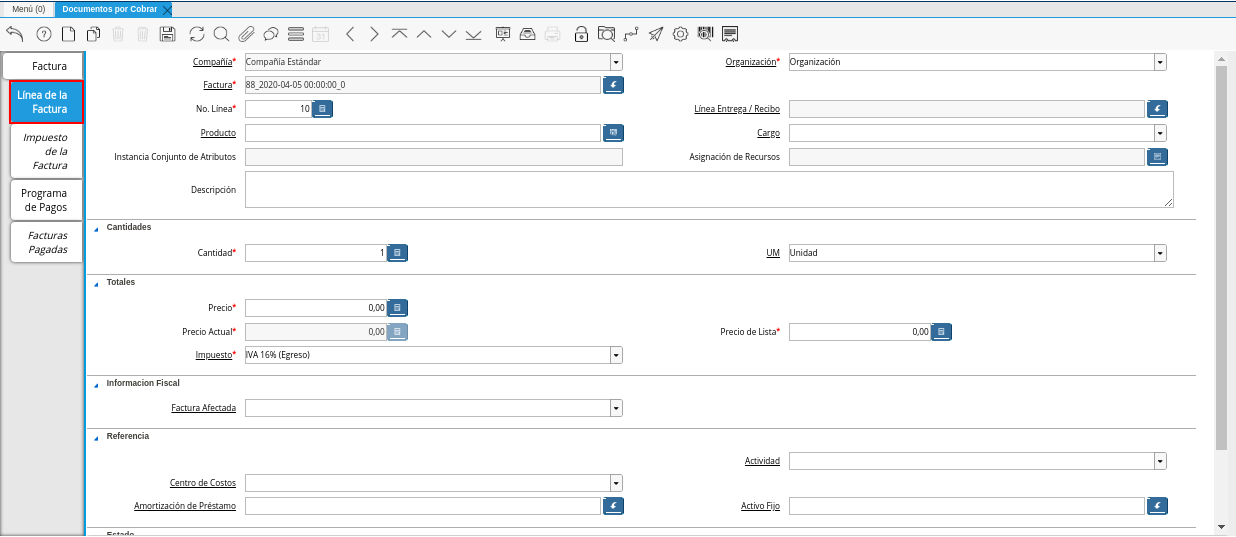
Task: Collapse the Cantidades section
Action: click(97, 228)
